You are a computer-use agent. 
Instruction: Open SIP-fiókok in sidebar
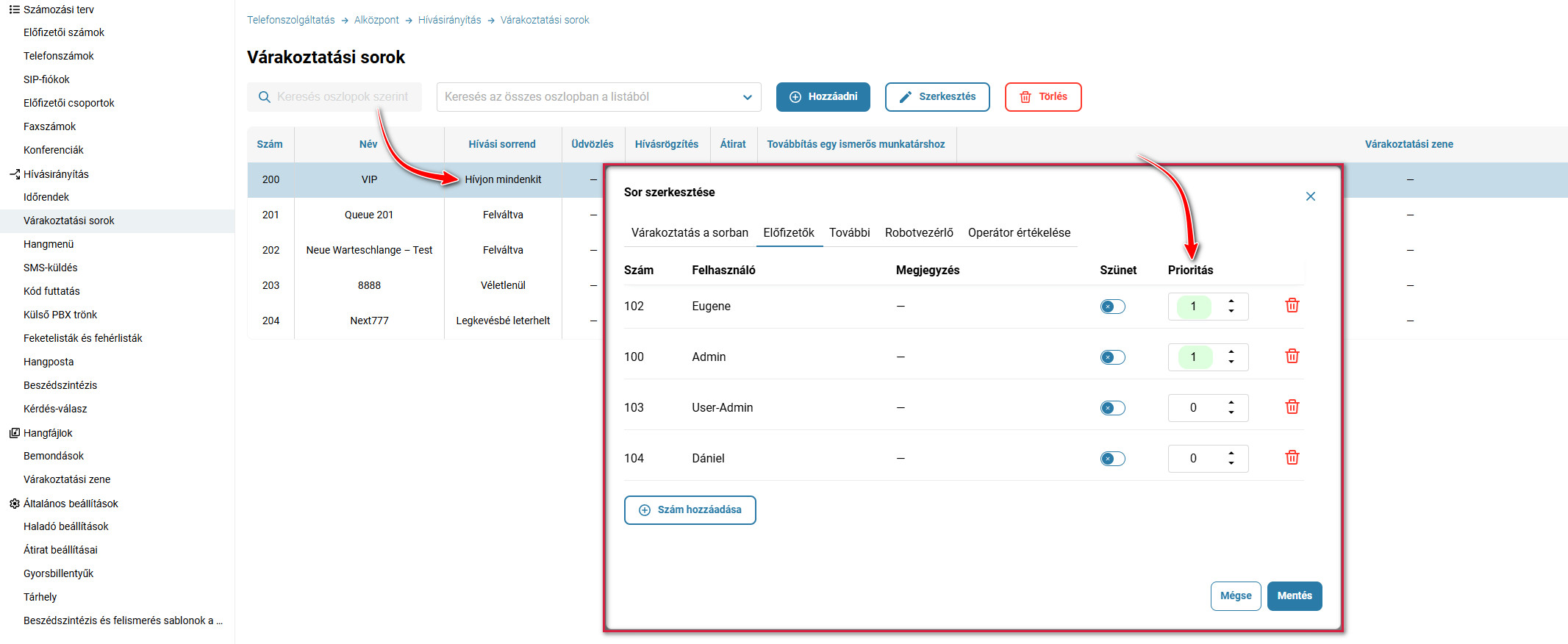[46, 79]
